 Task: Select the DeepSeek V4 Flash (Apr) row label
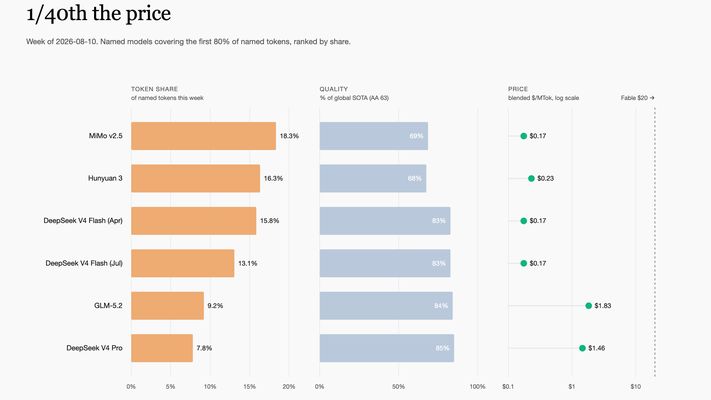click(x=83, y=221)
